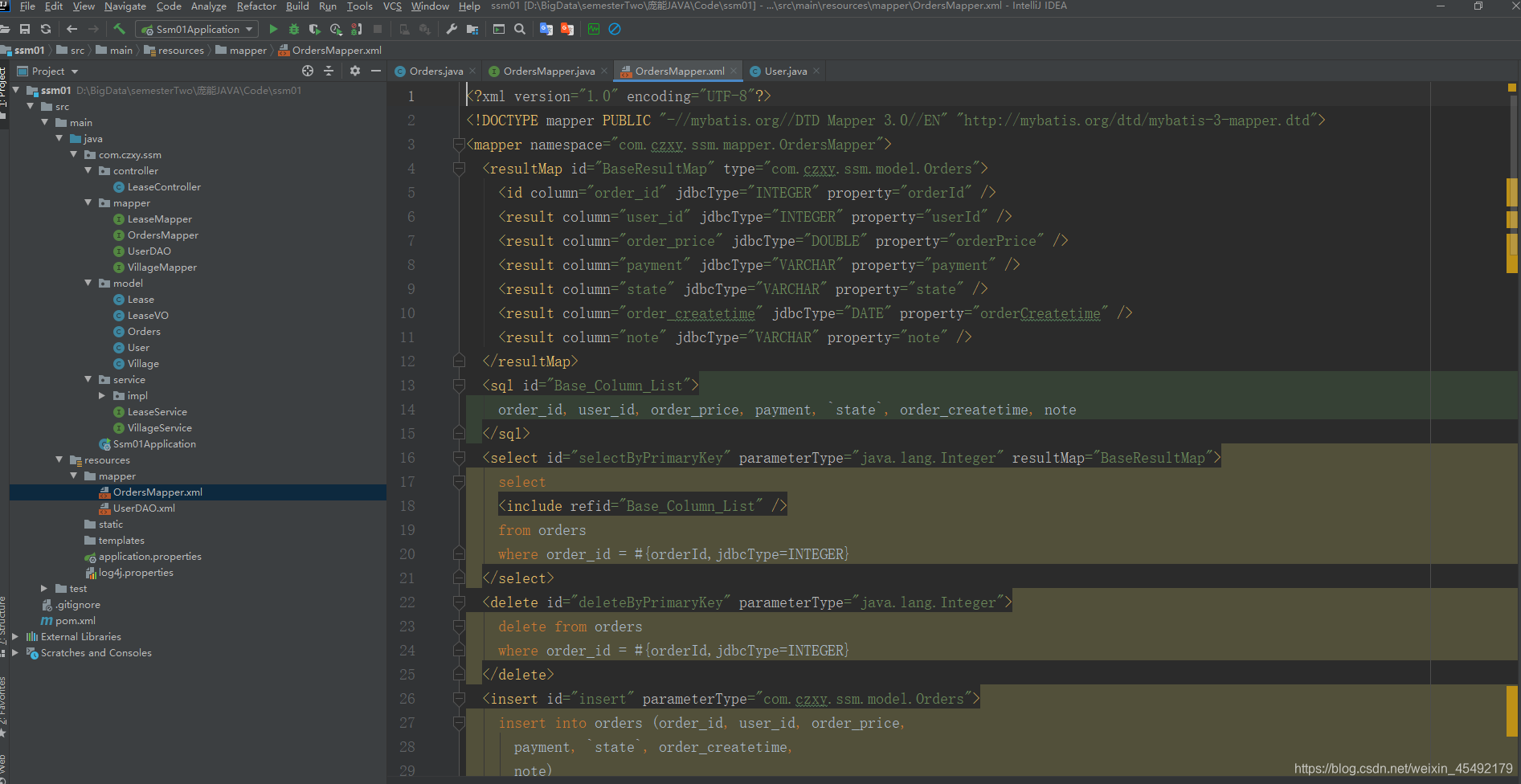Fold the resultMap block at line 4
Image resolution: width=1521 pixels, height=784 pixels.
click(x=459, y=169)
